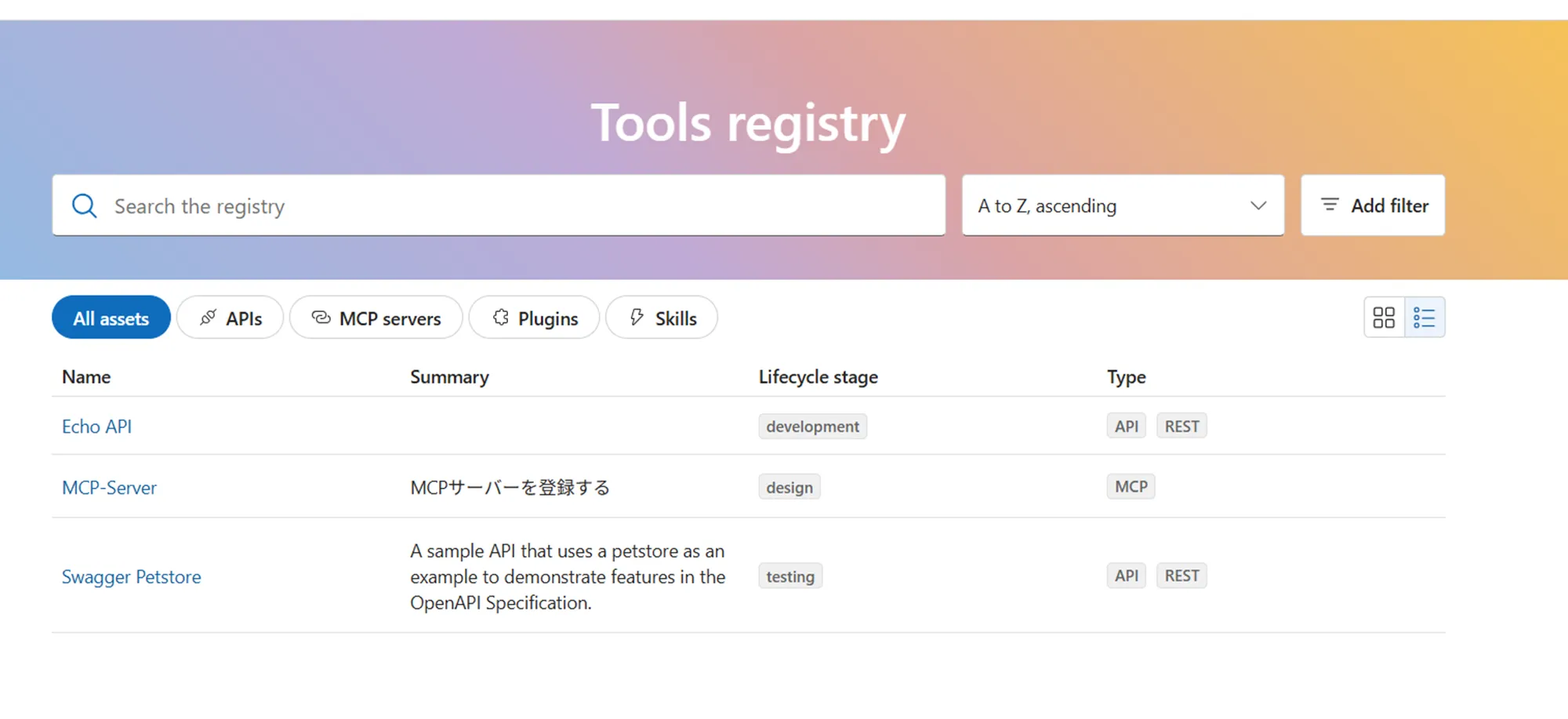Click the filter lines icon

point(1330,205)
